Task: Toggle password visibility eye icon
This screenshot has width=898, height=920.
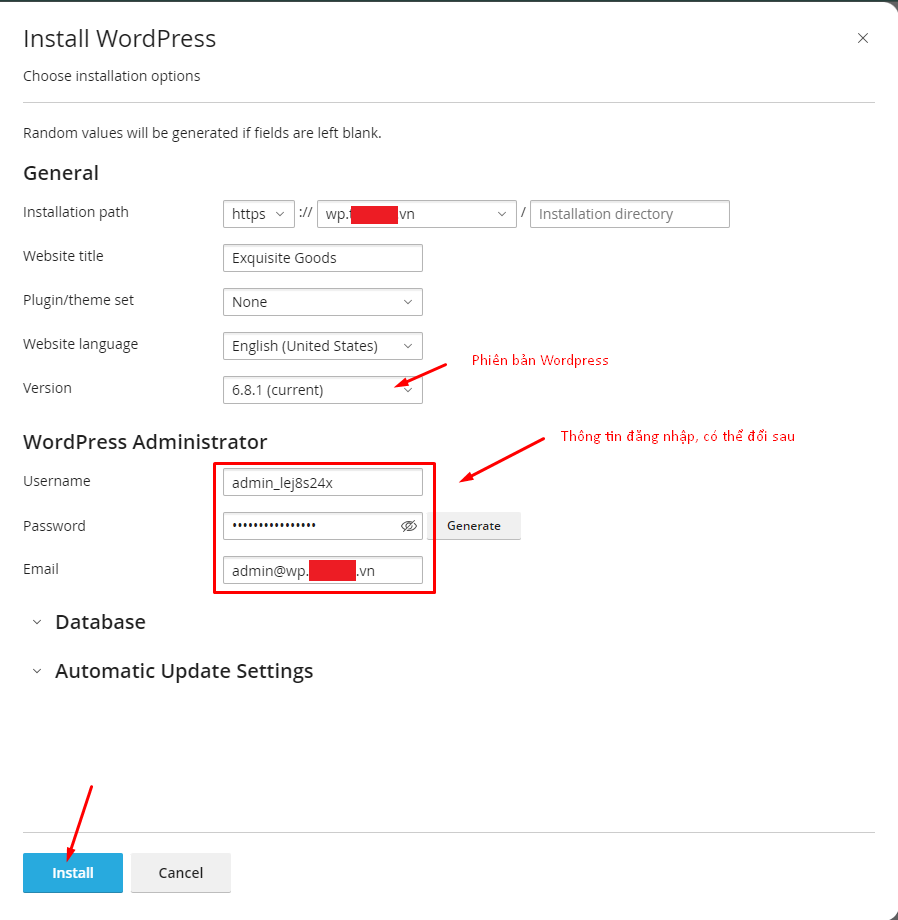Action: click(408, 526)
